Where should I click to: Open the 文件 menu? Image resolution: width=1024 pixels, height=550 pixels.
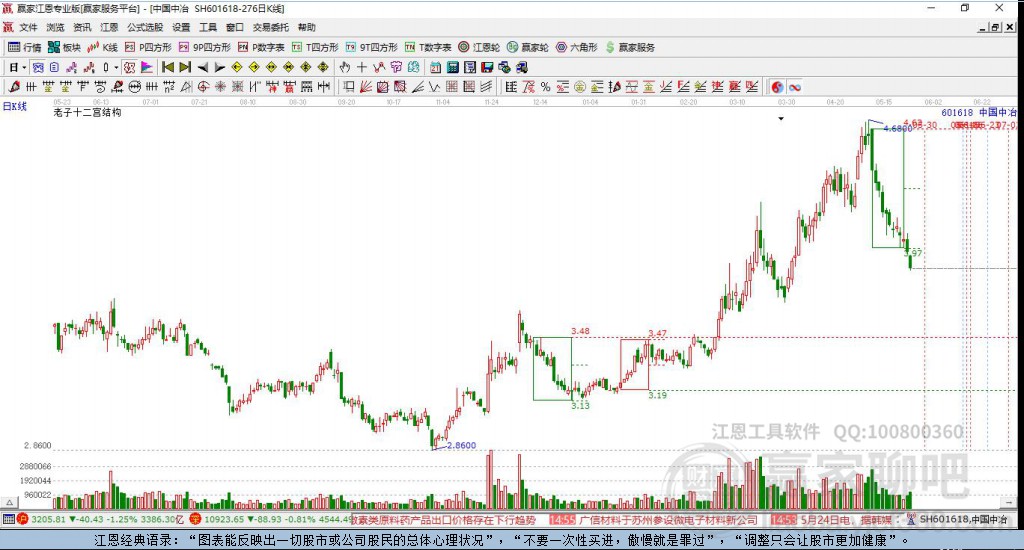click(28, 27)
